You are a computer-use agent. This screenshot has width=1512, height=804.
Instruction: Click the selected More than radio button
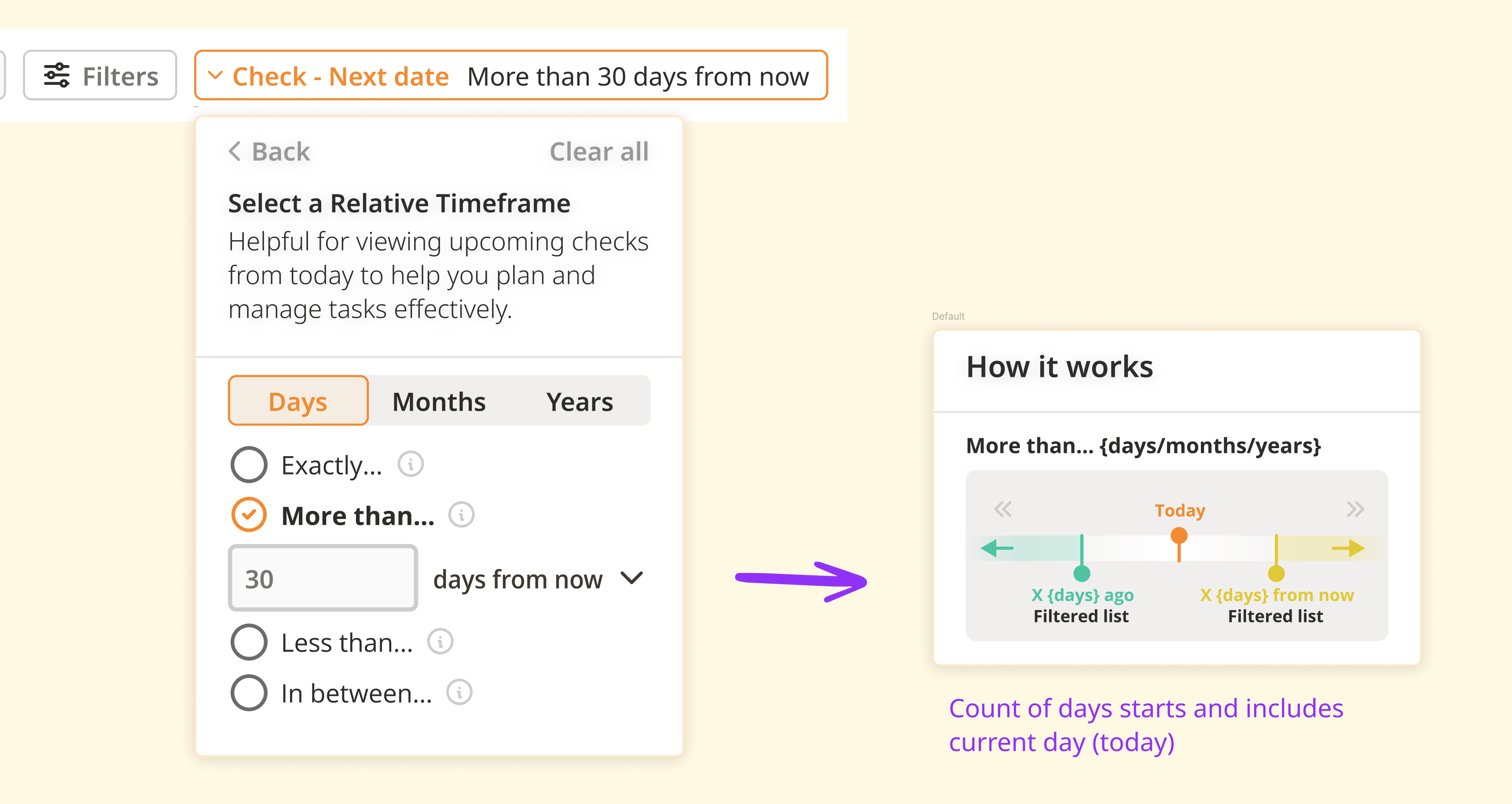pos(249,515)
